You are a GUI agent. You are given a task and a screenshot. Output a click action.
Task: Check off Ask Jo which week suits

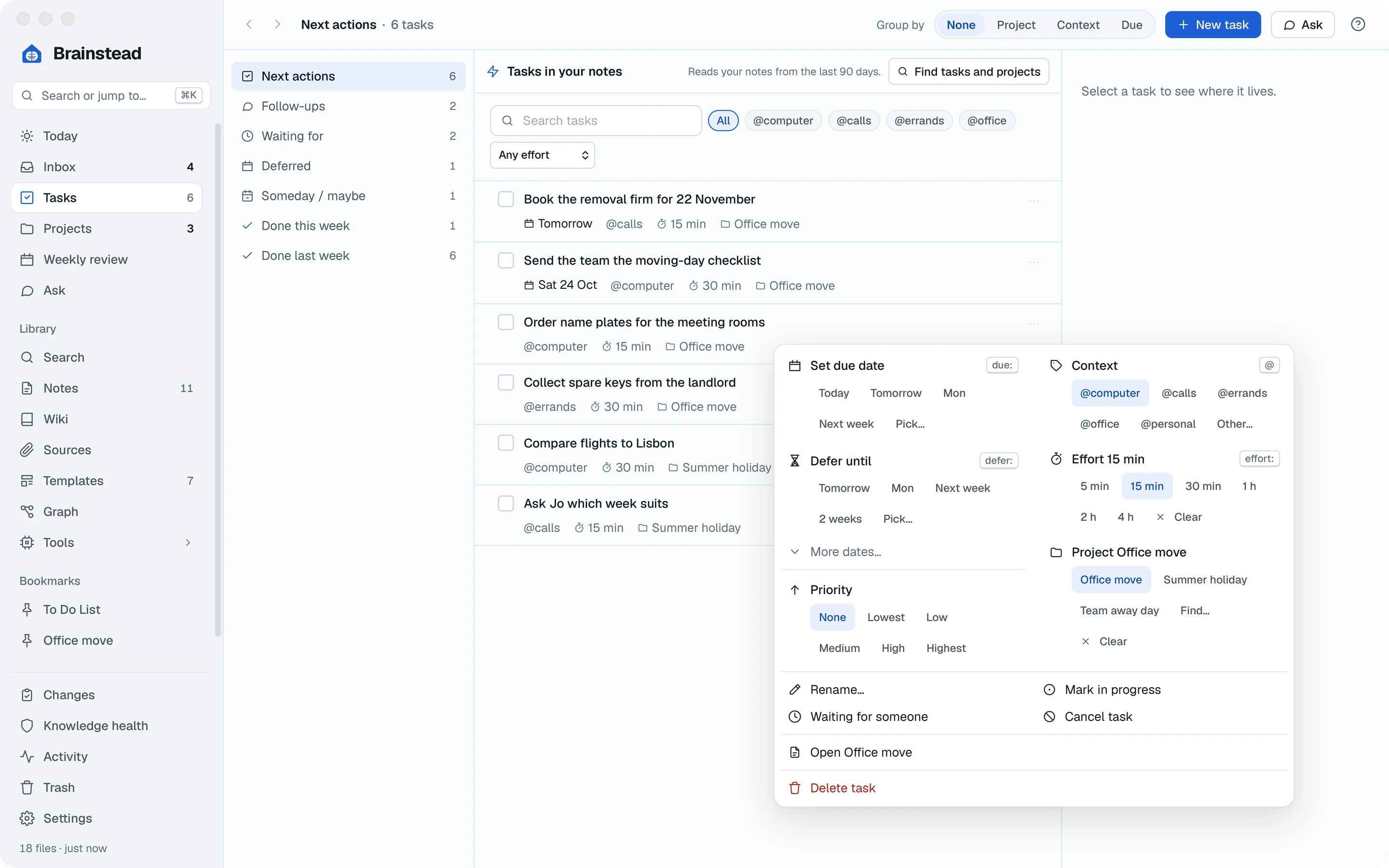tap(505, 503)
